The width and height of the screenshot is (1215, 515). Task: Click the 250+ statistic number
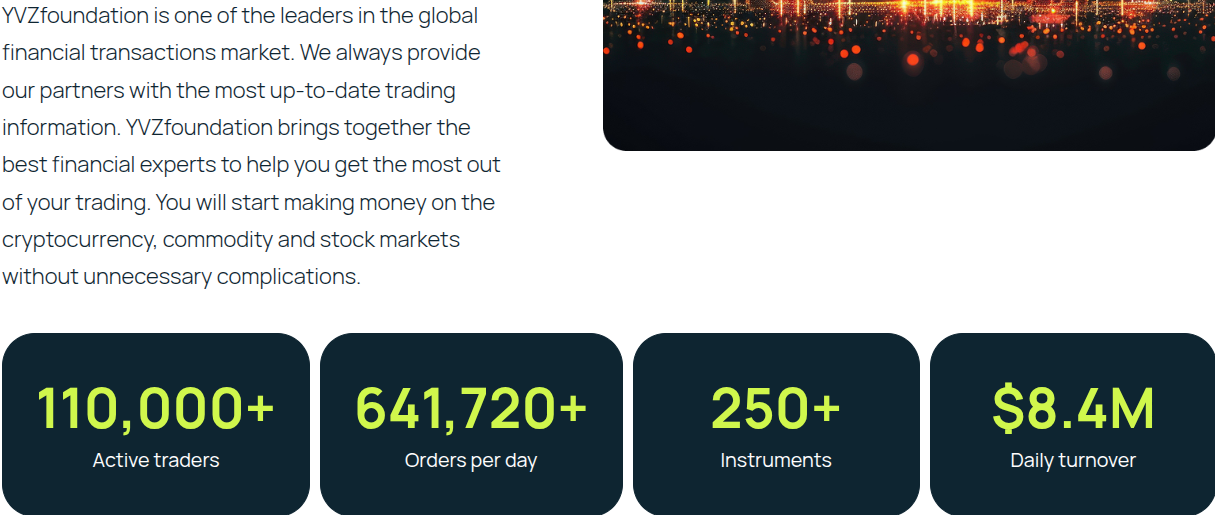coord(776,408)
